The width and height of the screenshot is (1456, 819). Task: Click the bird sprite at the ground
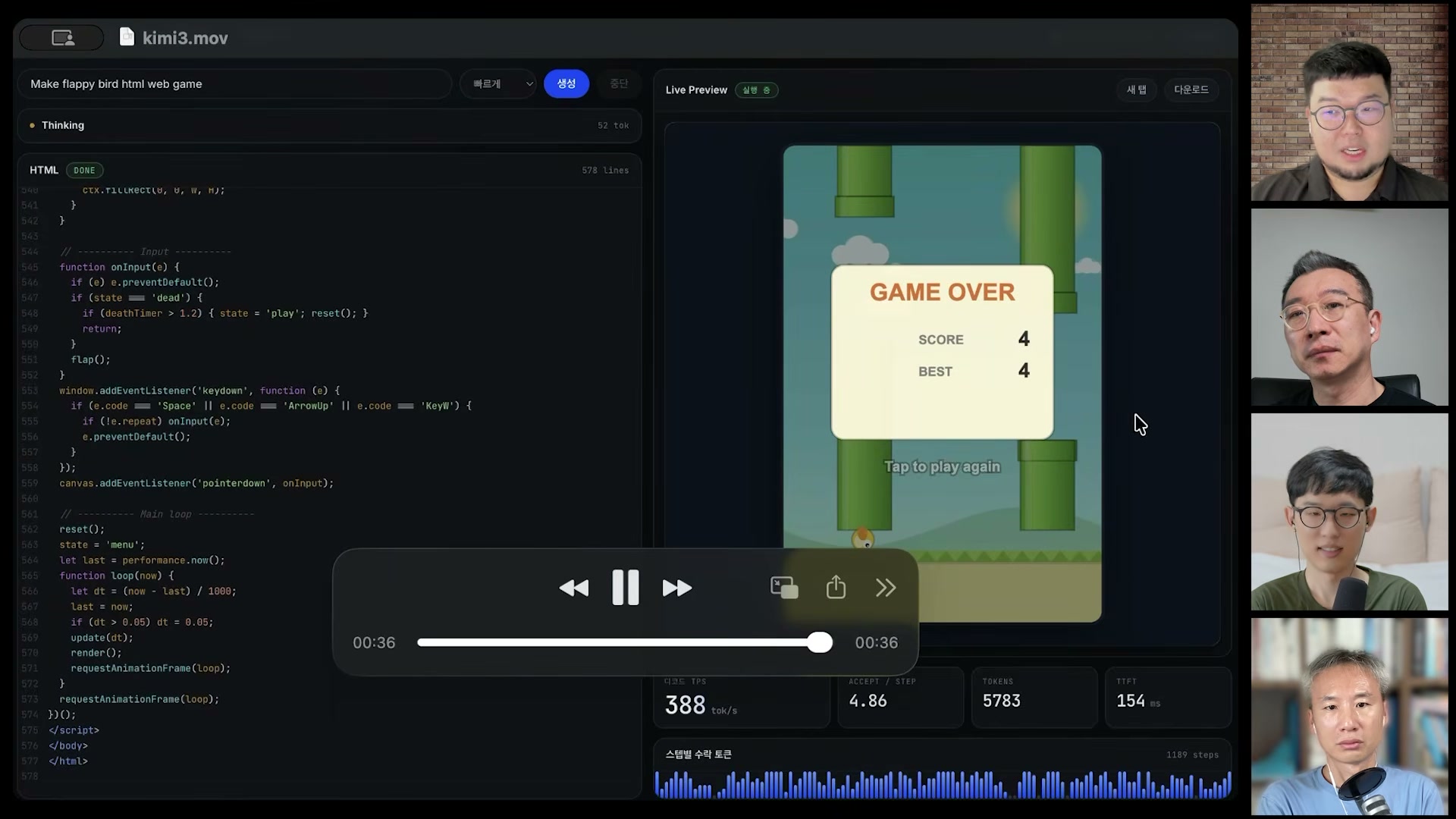point(863,538)
